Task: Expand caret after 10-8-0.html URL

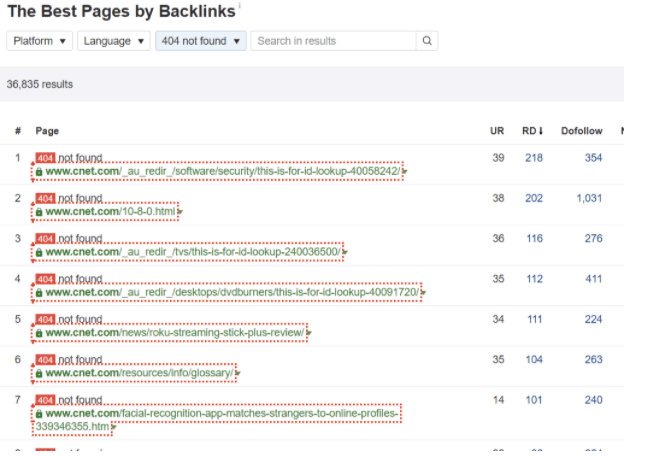Action: tap(180, 212)
